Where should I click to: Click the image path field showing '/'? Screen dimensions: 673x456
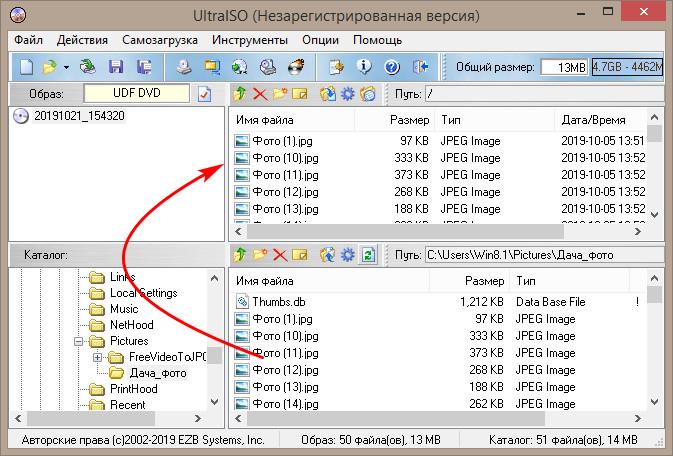pyautogui.click(x=544, y=94)
